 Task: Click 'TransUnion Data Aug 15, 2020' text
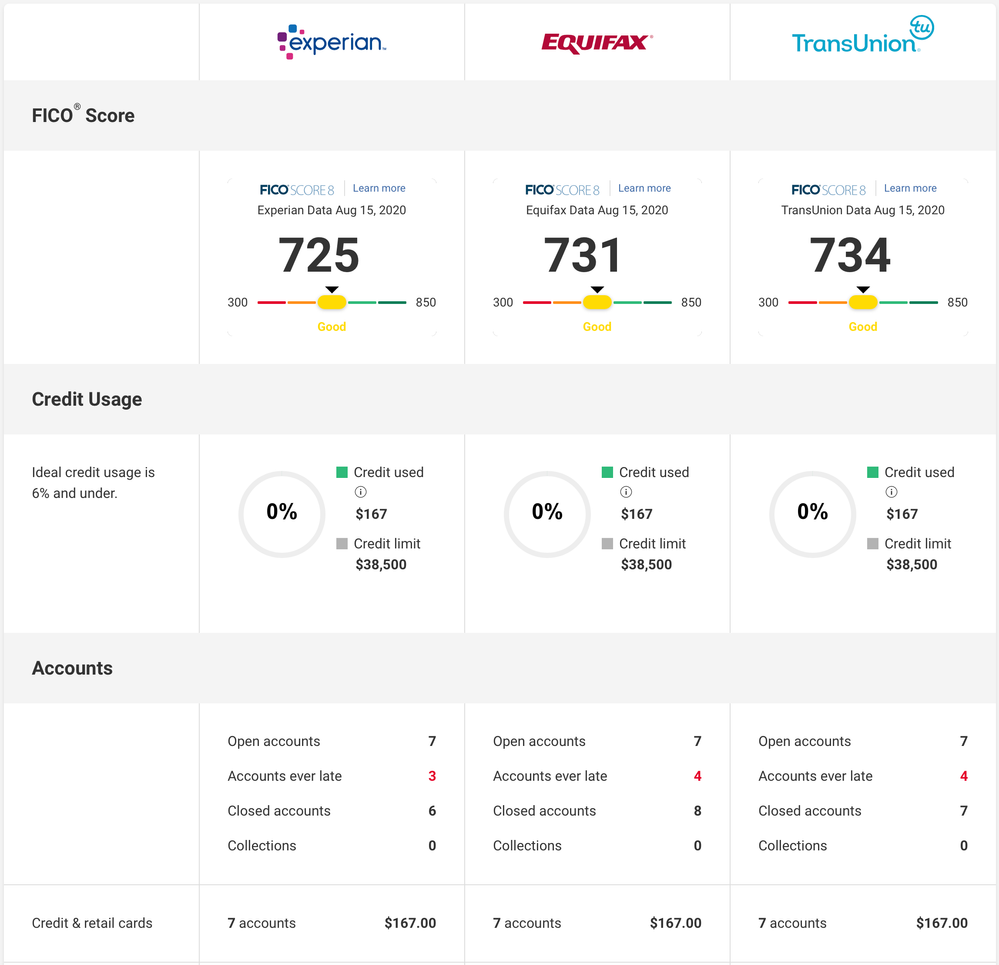coord(863,210)
